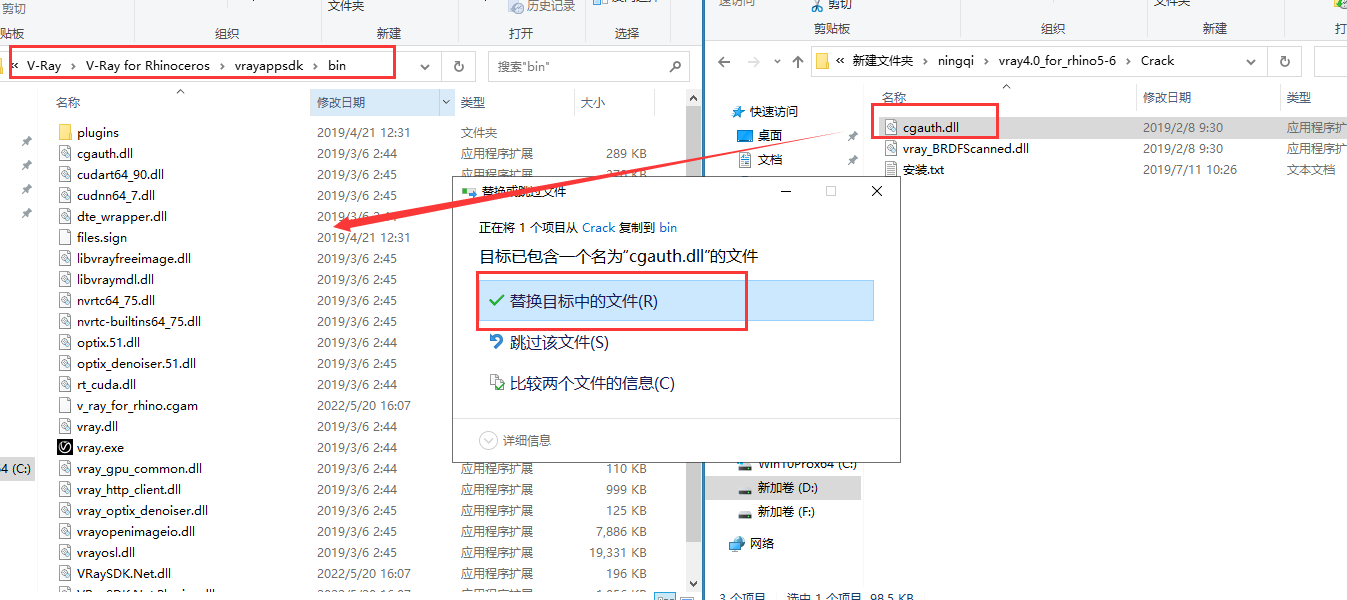The image size is (1347, 600).
Task: Expand 详细信息 in the replace dialog
Action: [516, 440]
